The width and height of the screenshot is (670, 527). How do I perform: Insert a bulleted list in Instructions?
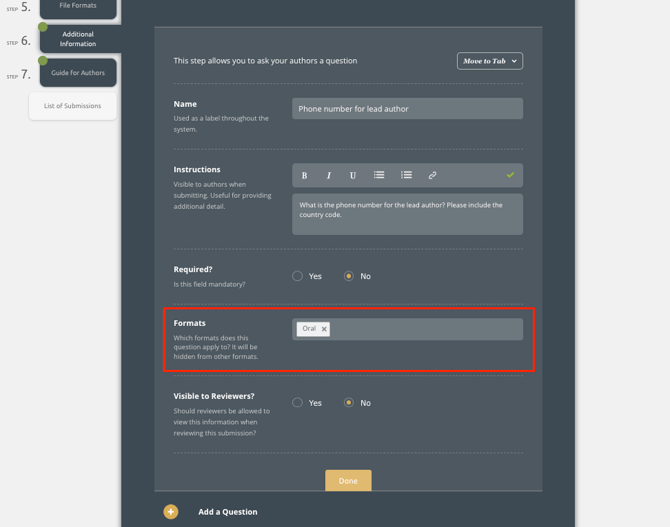tap(379, 175)
